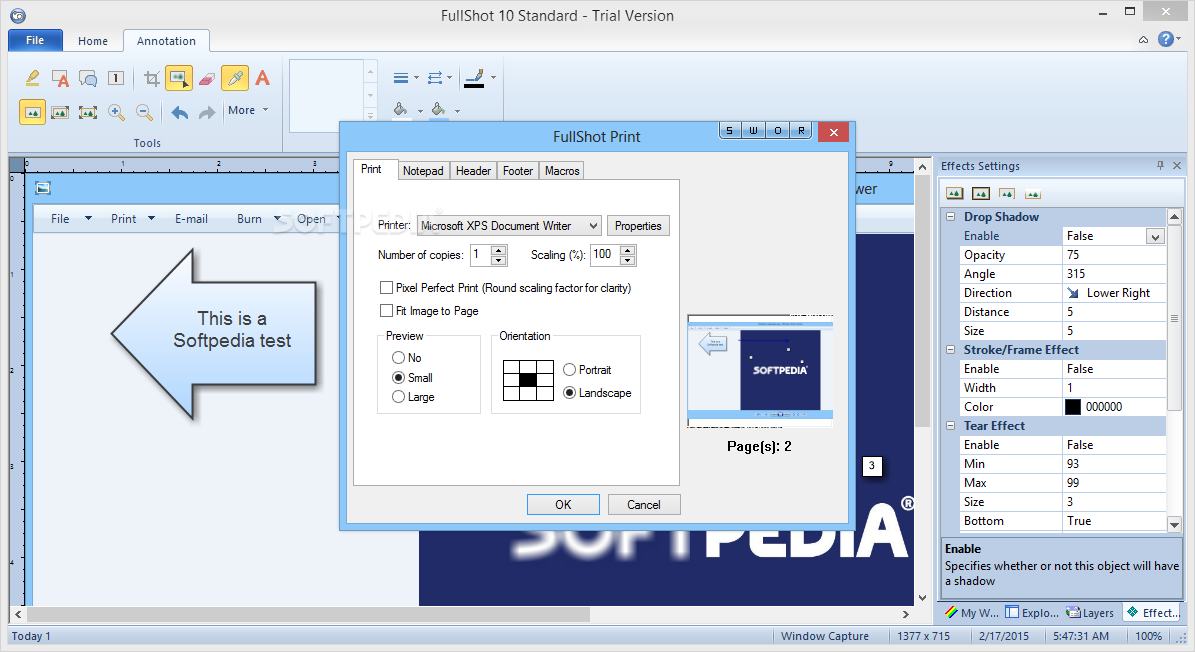Click the black stroke Color swatch
1195x652 pixels.
tap(1073, 407)
